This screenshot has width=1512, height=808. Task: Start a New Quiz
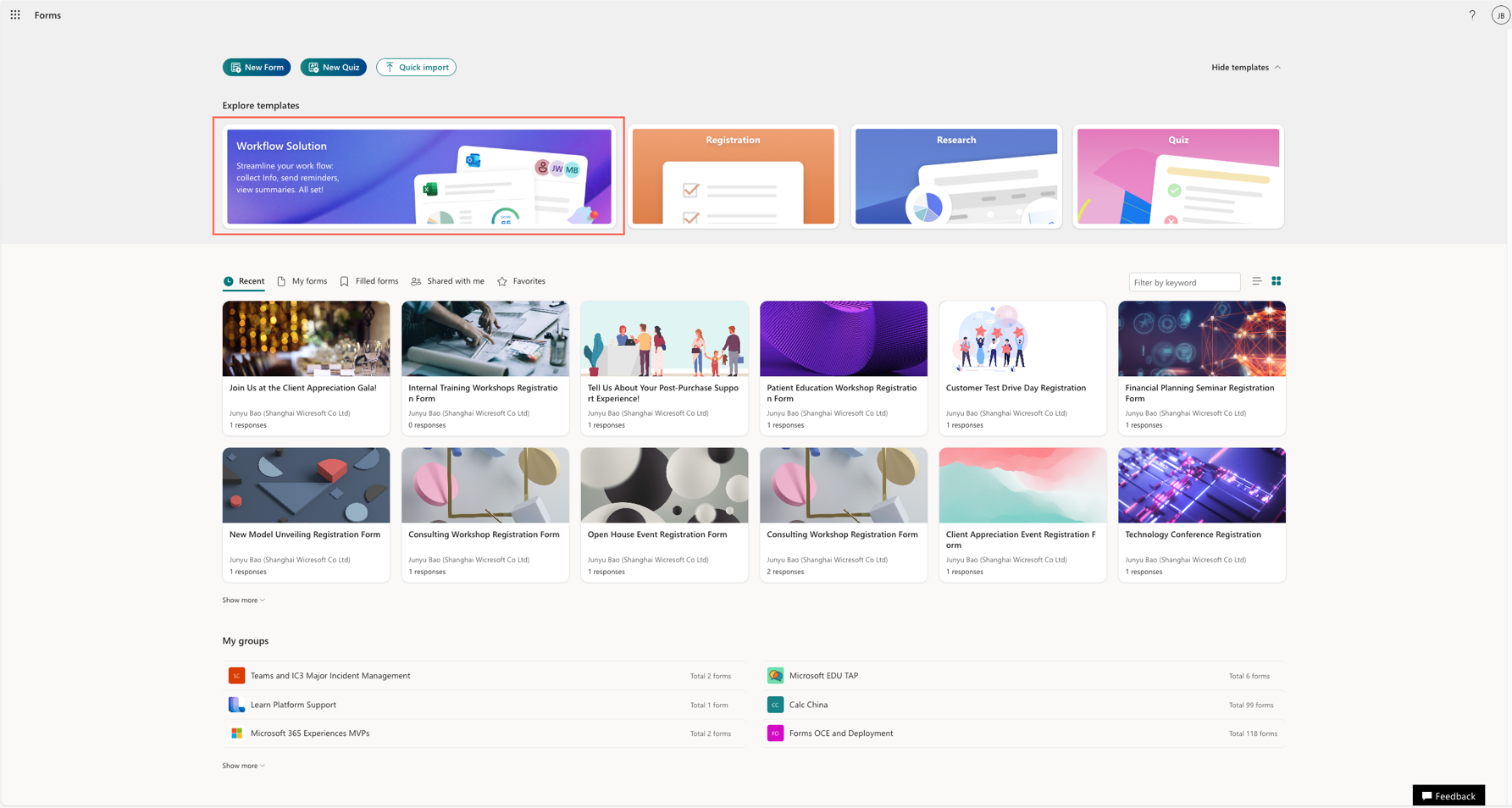click(334, 68)
